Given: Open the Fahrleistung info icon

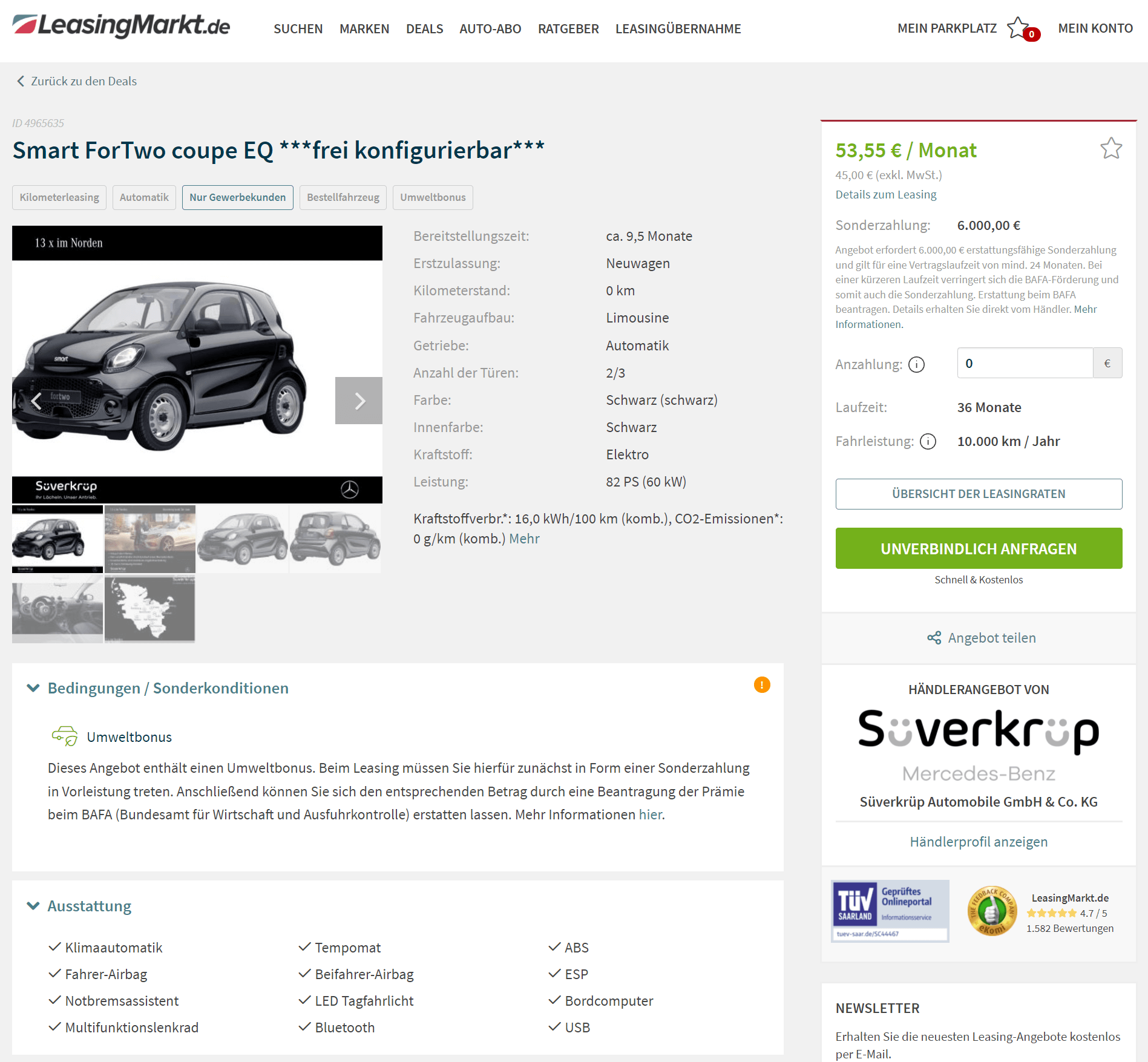Looking at the screenshot, I should (x=928, y=442).
